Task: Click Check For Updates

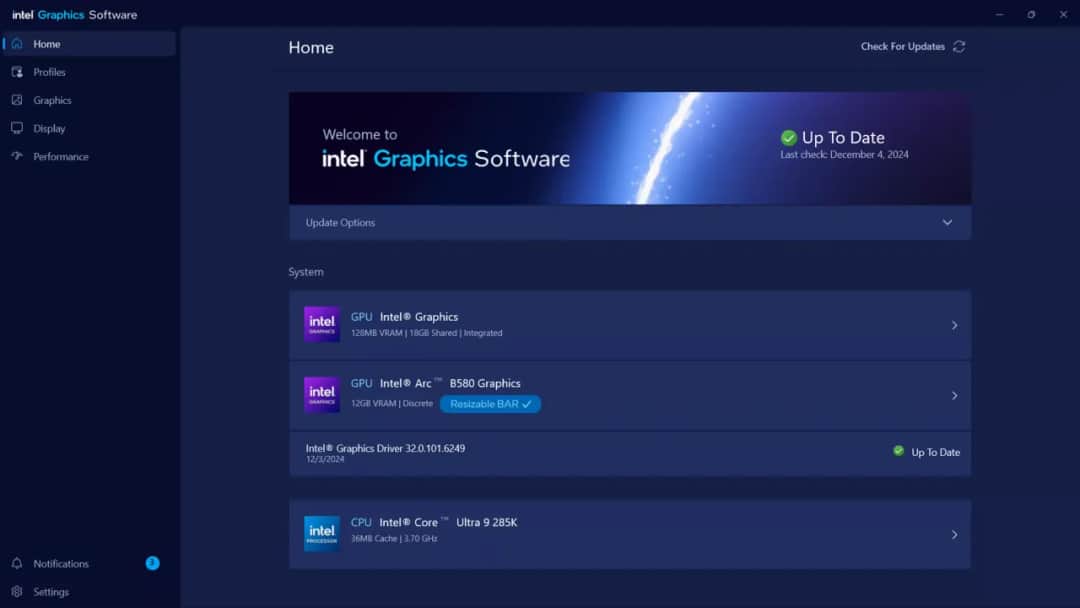Action: [901, 46]
